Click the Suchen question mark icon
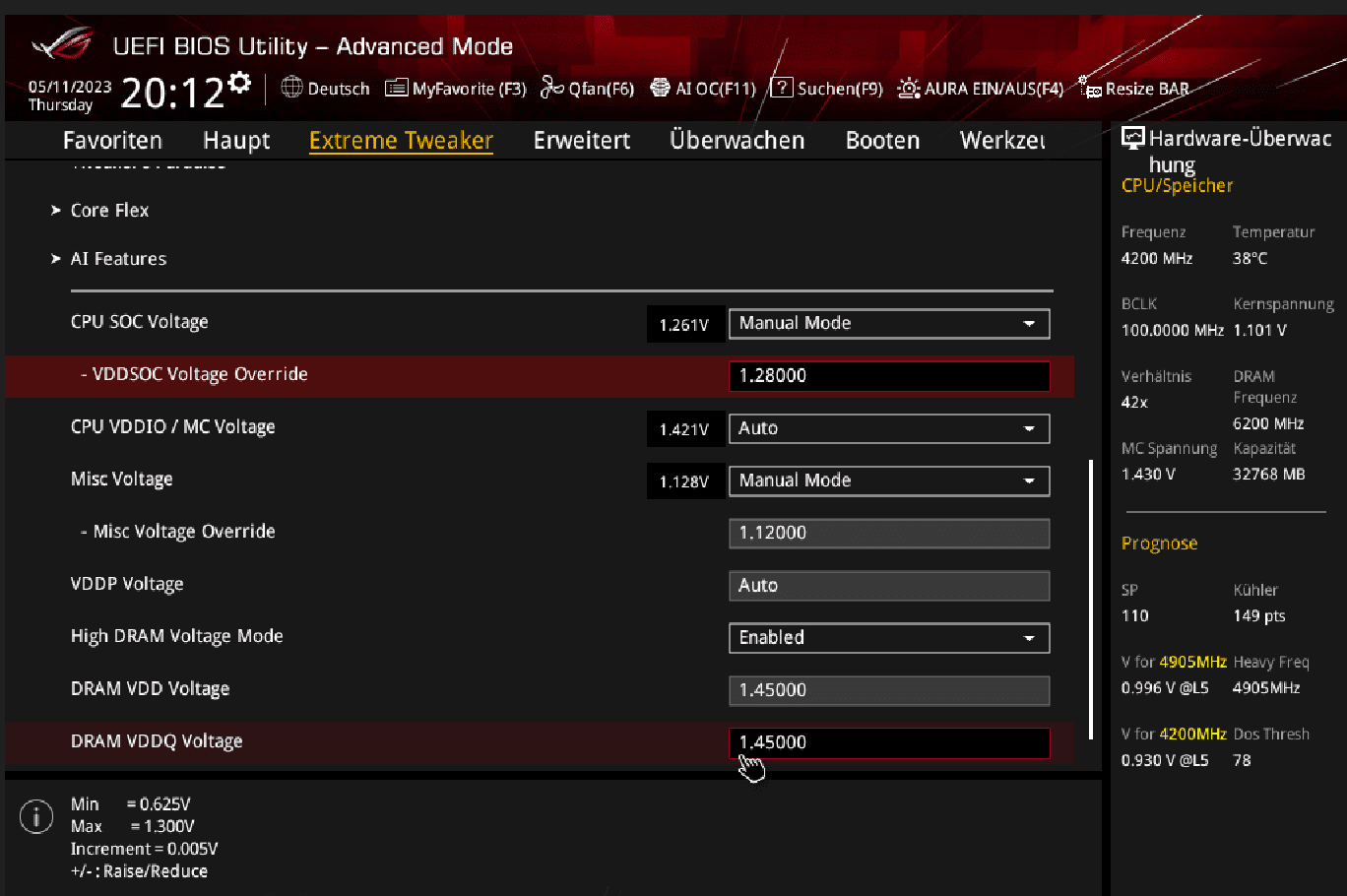Image resolution: width=1347 pixels, height=896 pixels. click(x=781, y=89)
